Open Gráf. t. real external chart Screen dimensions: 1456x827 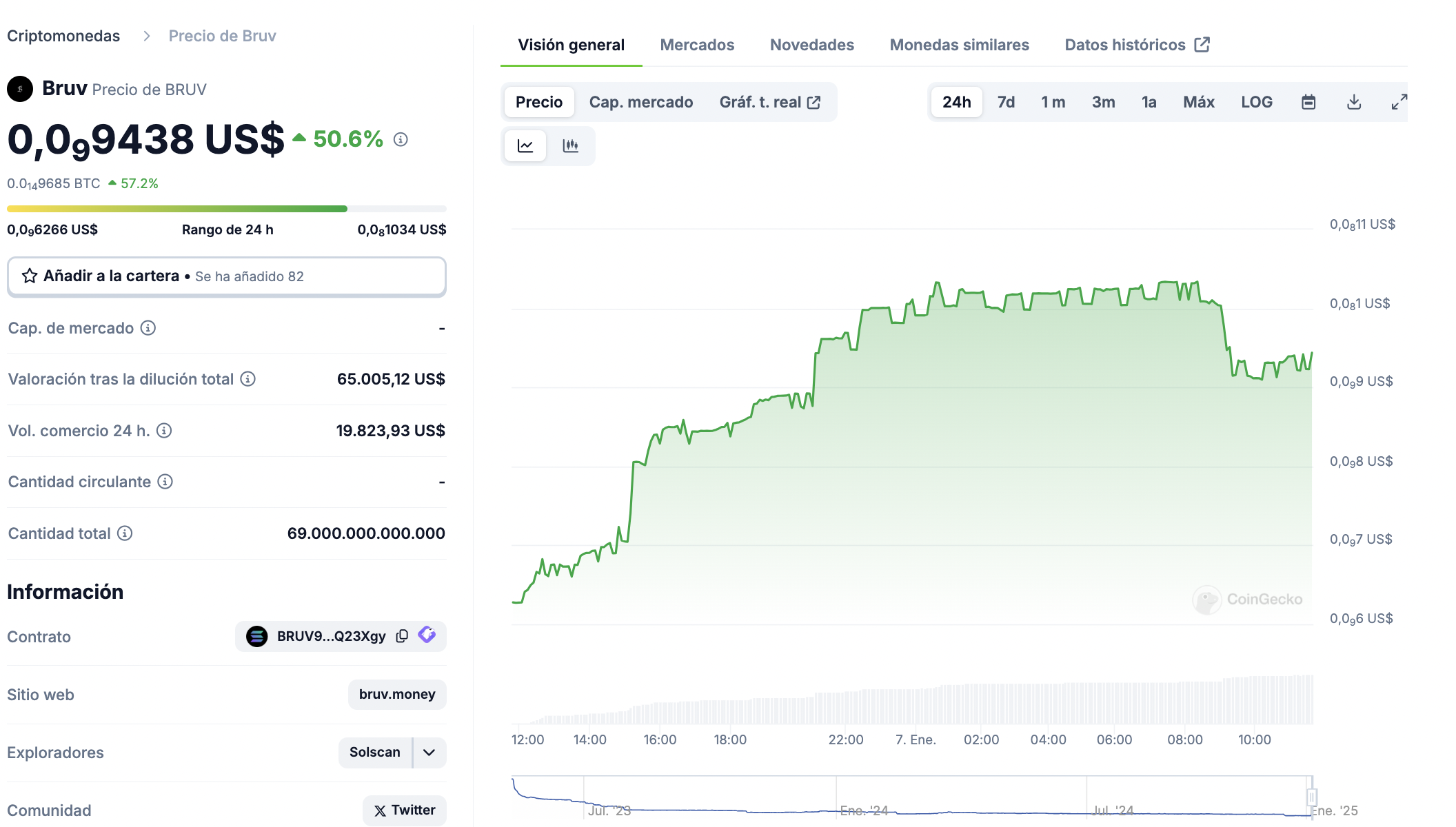pyautogui.click(x=769, y=102)
